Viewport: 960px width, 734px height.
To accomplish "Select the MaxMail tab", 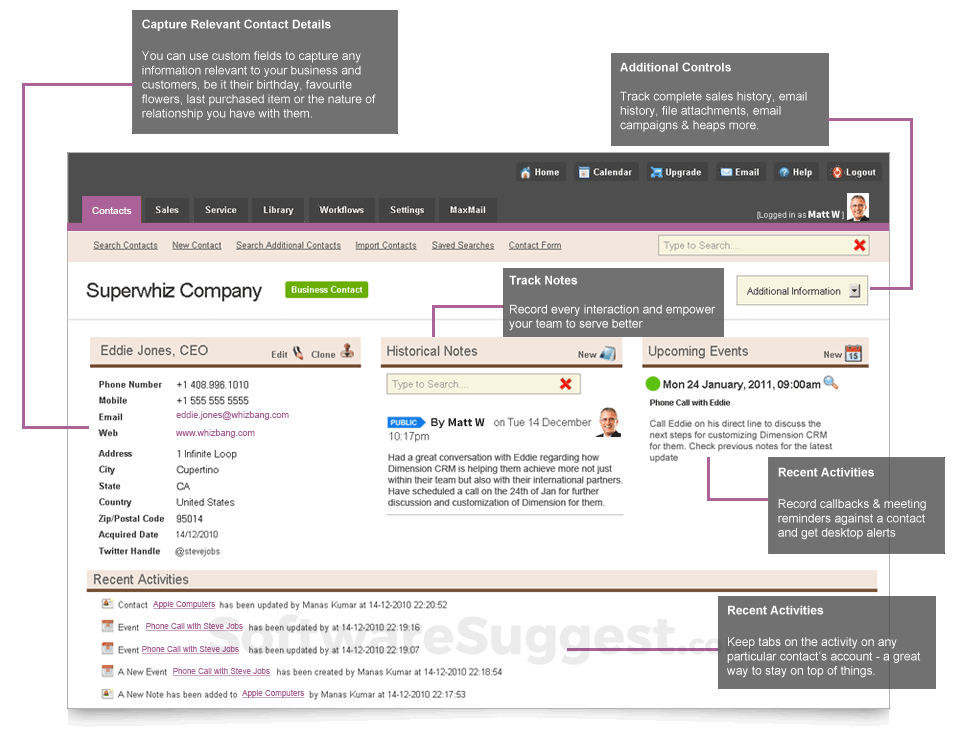I will pyautogui.click(x=467, y=210).
